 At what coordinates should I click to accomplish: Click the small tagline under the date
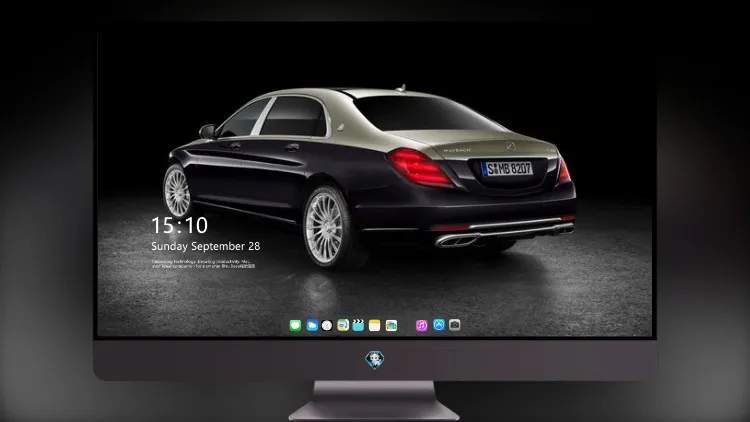(203, 264)
